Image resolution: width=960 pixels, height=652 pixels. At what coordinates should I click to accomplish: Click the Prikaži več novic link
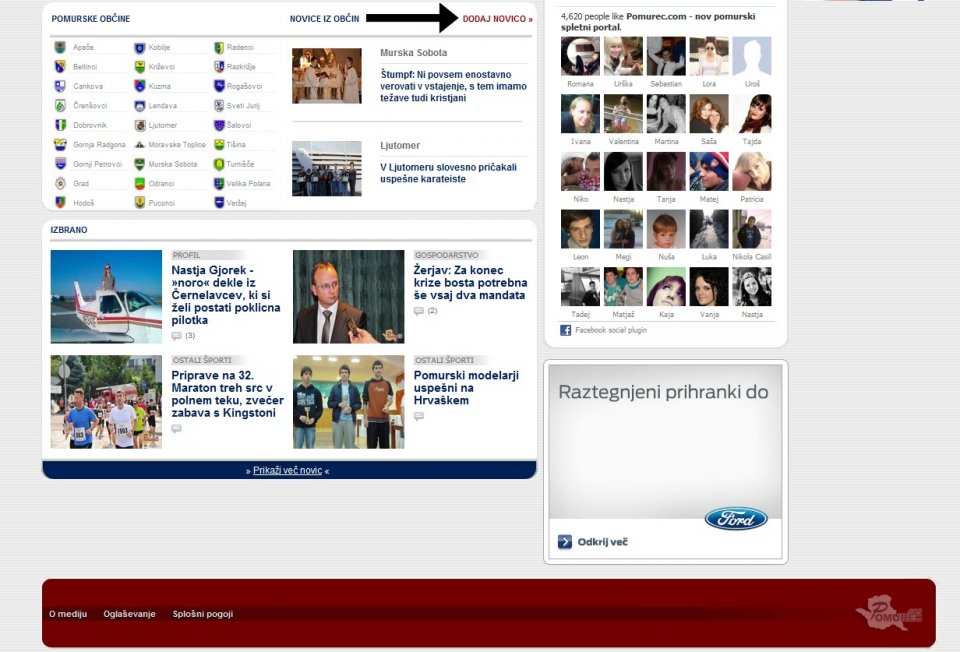[x=288, y=470]
